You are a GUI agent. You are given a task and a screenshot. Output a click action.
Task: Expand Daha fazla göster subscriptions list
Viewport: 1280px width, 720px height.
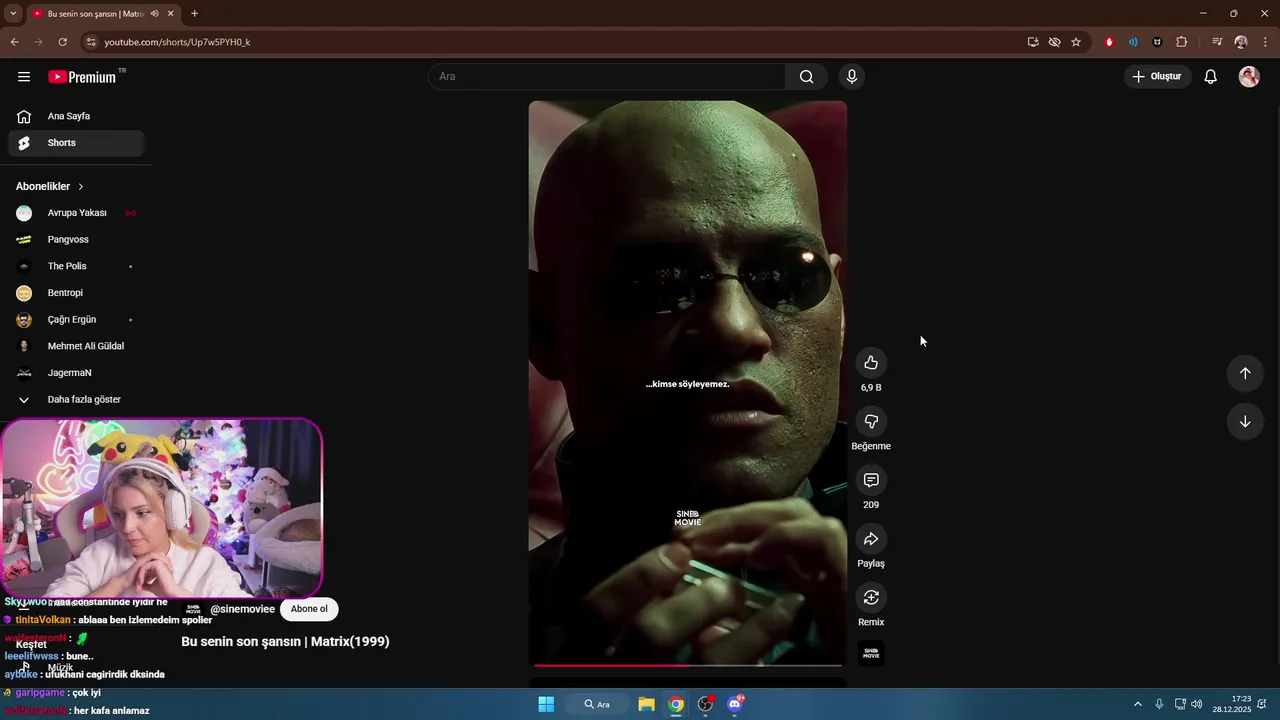76,400
